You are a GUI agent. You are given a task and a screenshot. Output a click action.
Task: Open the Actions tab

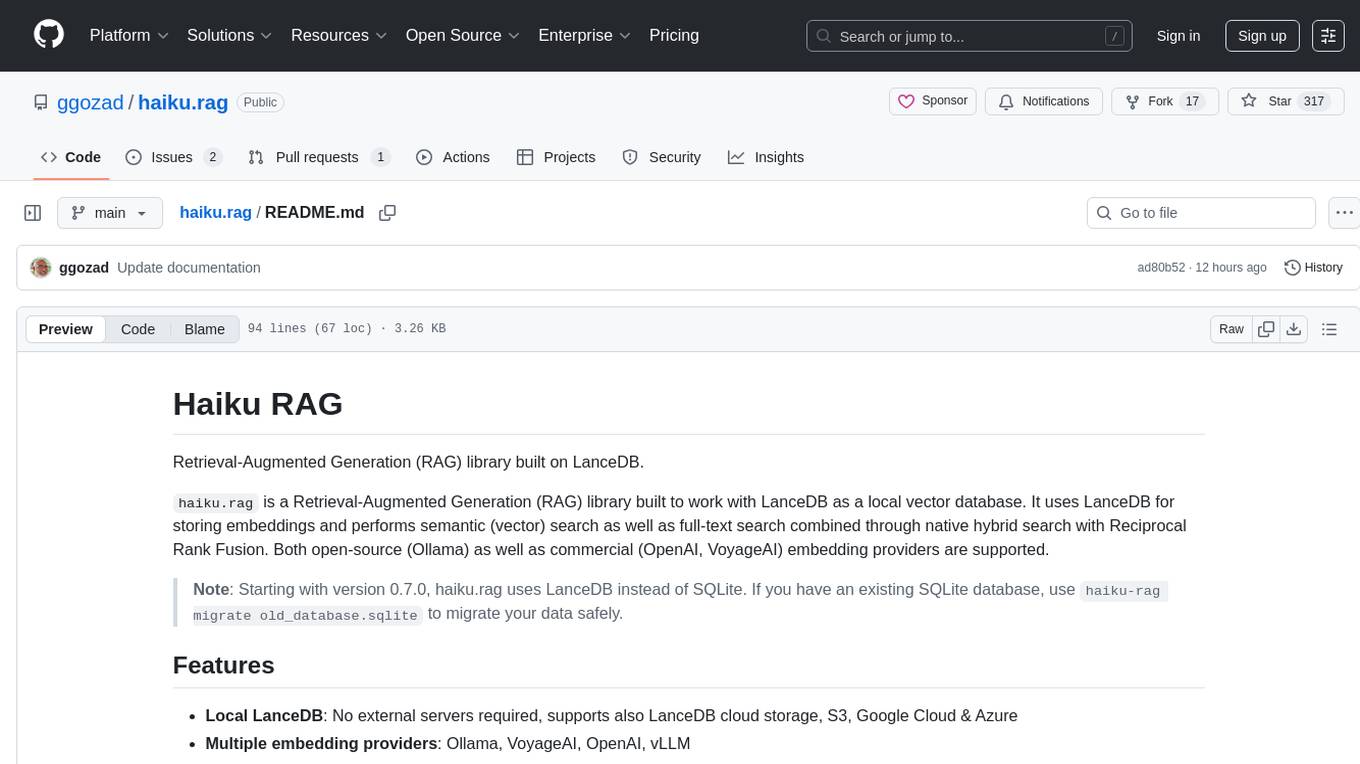click(x=453, y=157)
